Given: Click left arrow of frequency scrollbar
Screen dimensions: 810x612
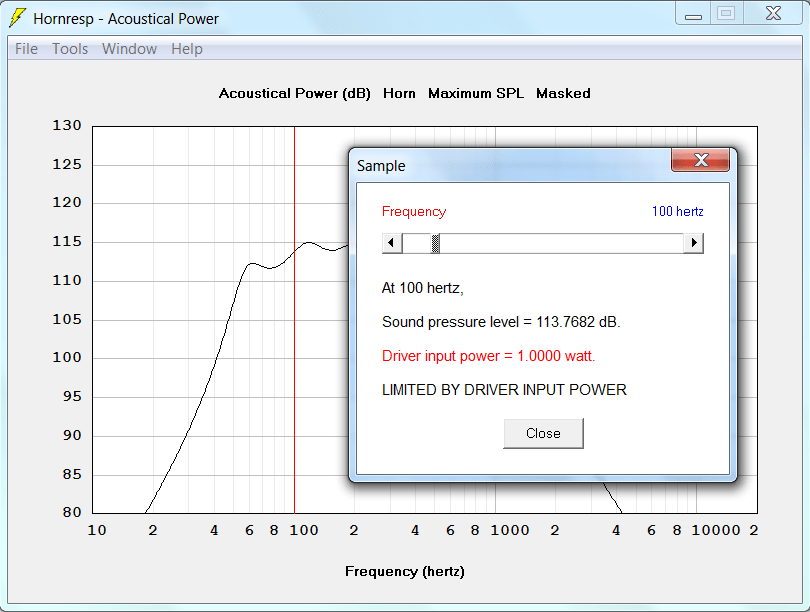Looking at the screenshot, I should (392, 243).
